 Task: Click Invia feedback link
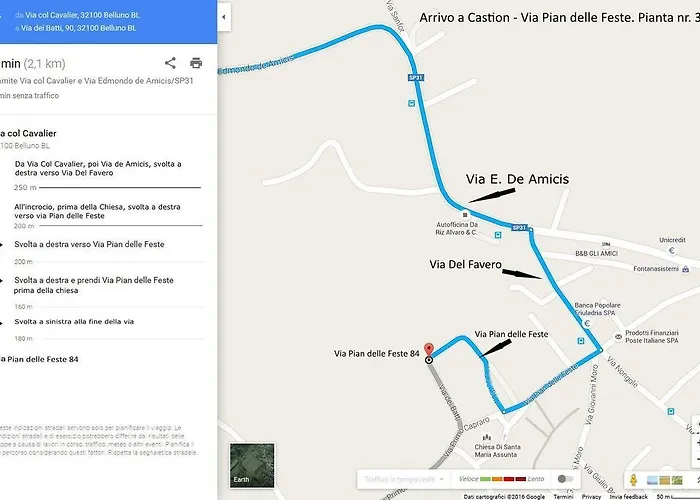tap(628, 496)
